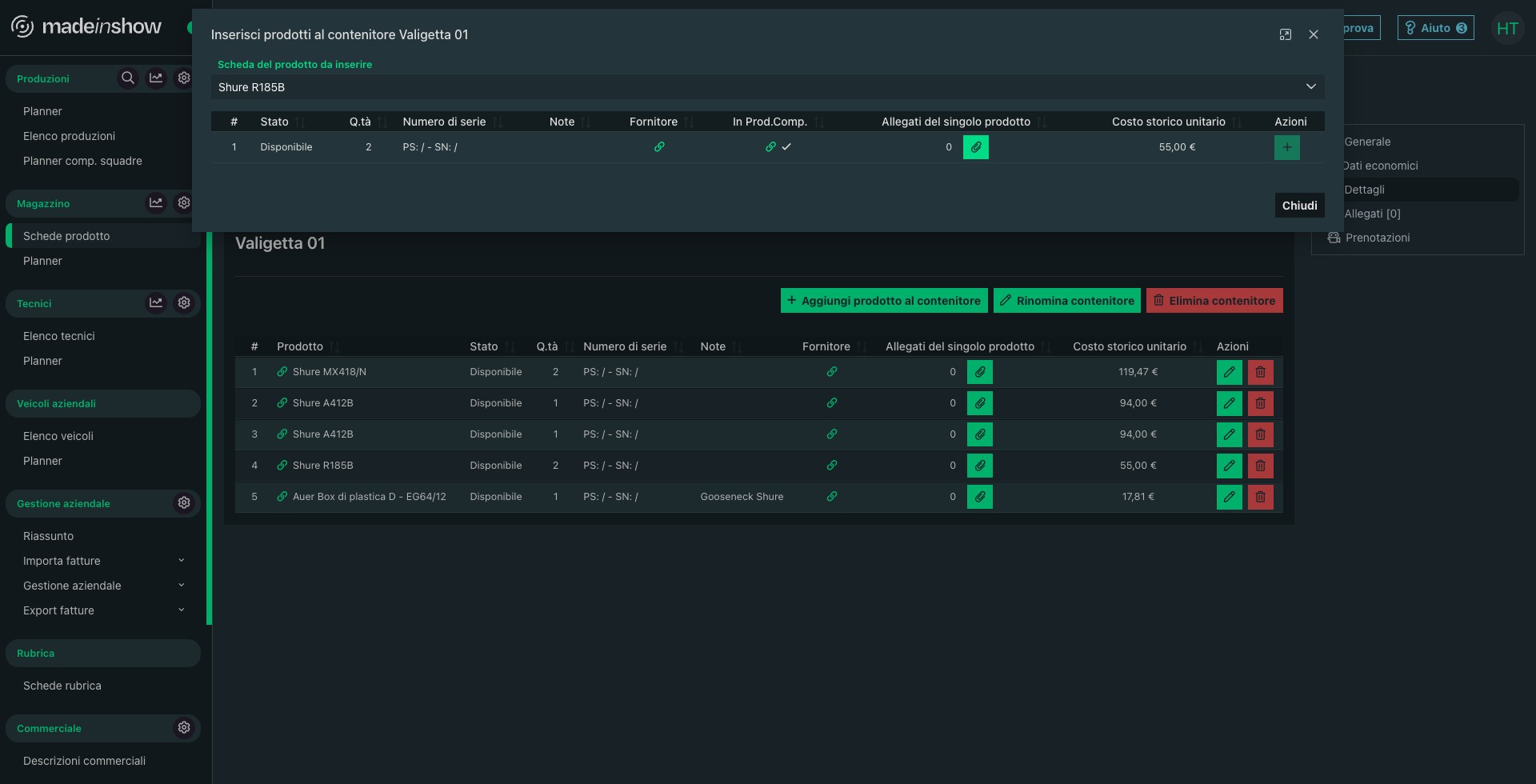Open attachments for the Shure MX418/N row

pos(980,372)
